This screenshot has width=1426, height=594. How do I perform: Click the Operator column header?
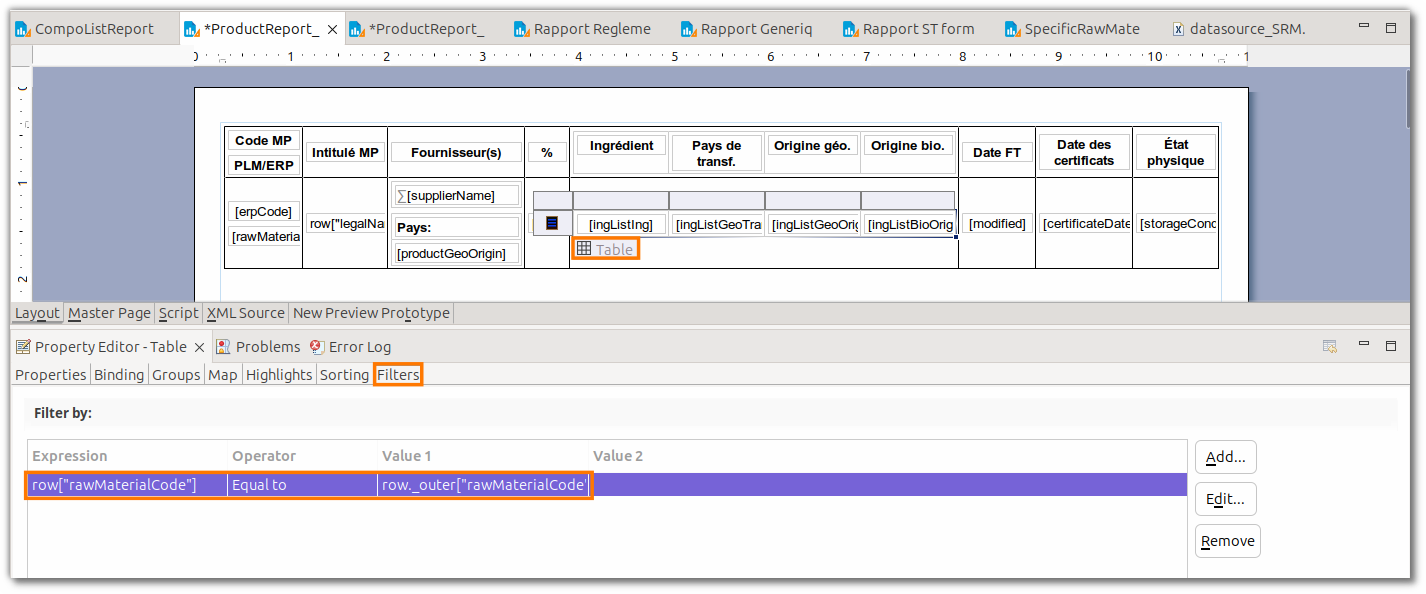[x=303, y=456]
